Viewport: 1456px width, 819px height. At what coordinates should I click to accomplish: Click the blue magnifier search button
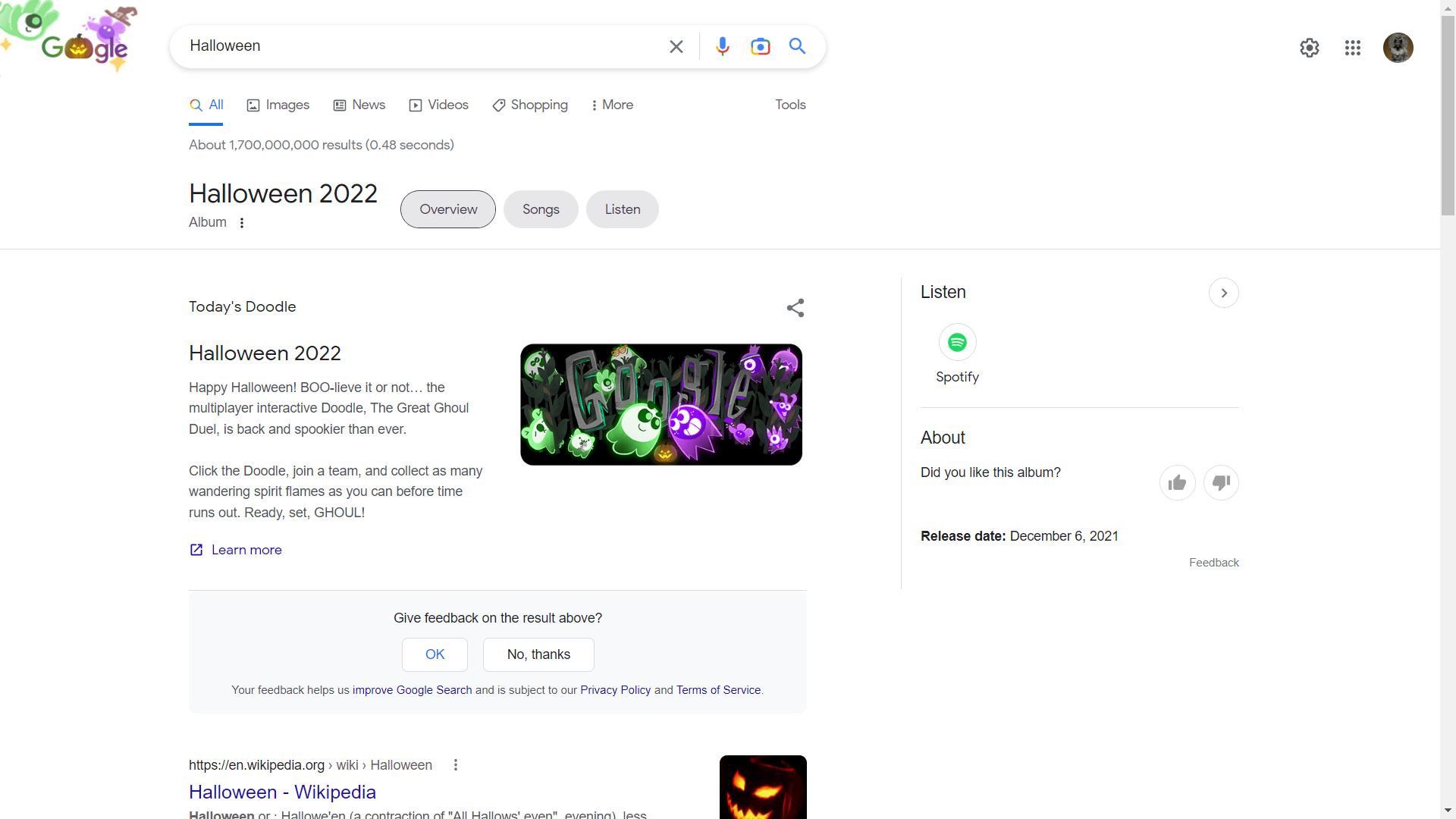click(797, 46)
